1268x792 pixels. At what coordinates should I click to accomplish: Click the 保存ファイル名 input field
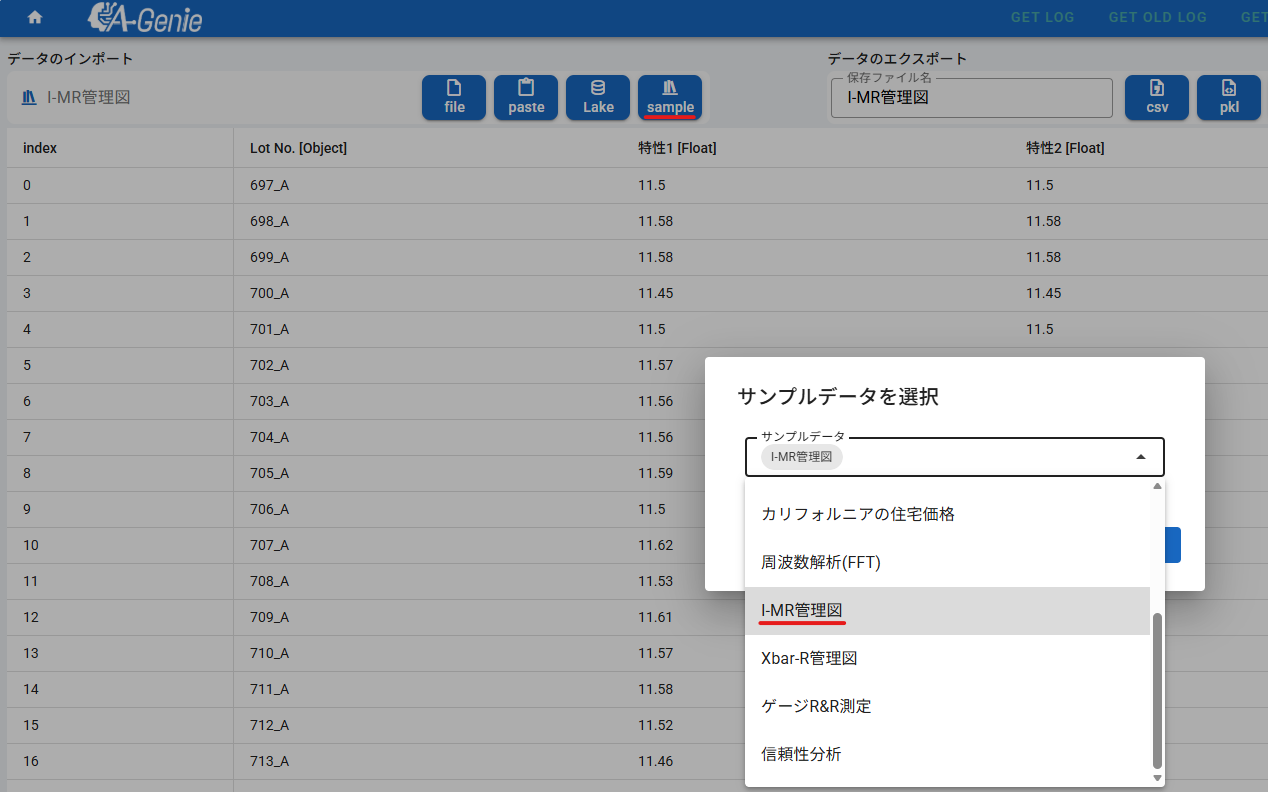tap(970, 98)
